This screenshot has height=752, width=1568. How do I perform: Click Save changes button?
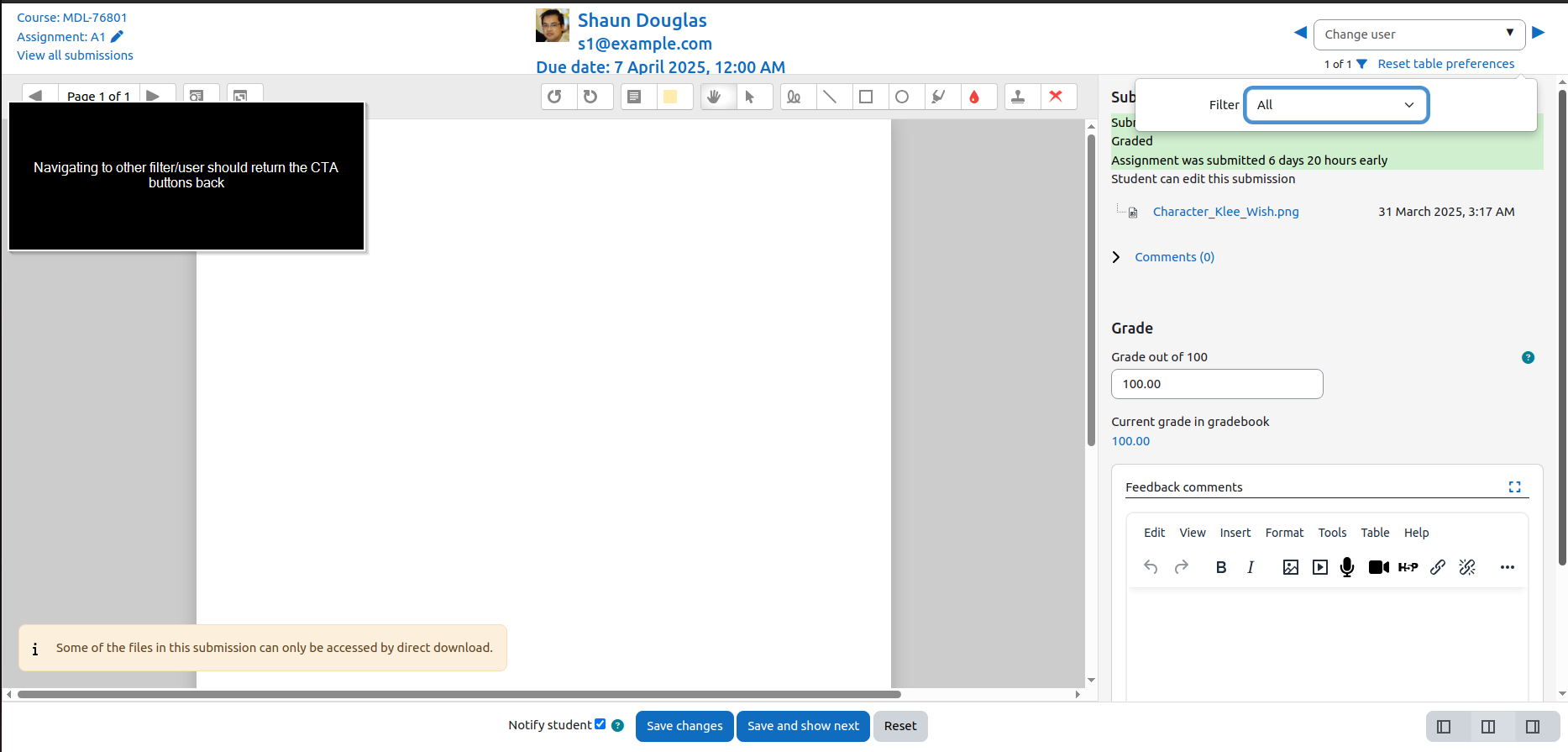coord(684,726)
